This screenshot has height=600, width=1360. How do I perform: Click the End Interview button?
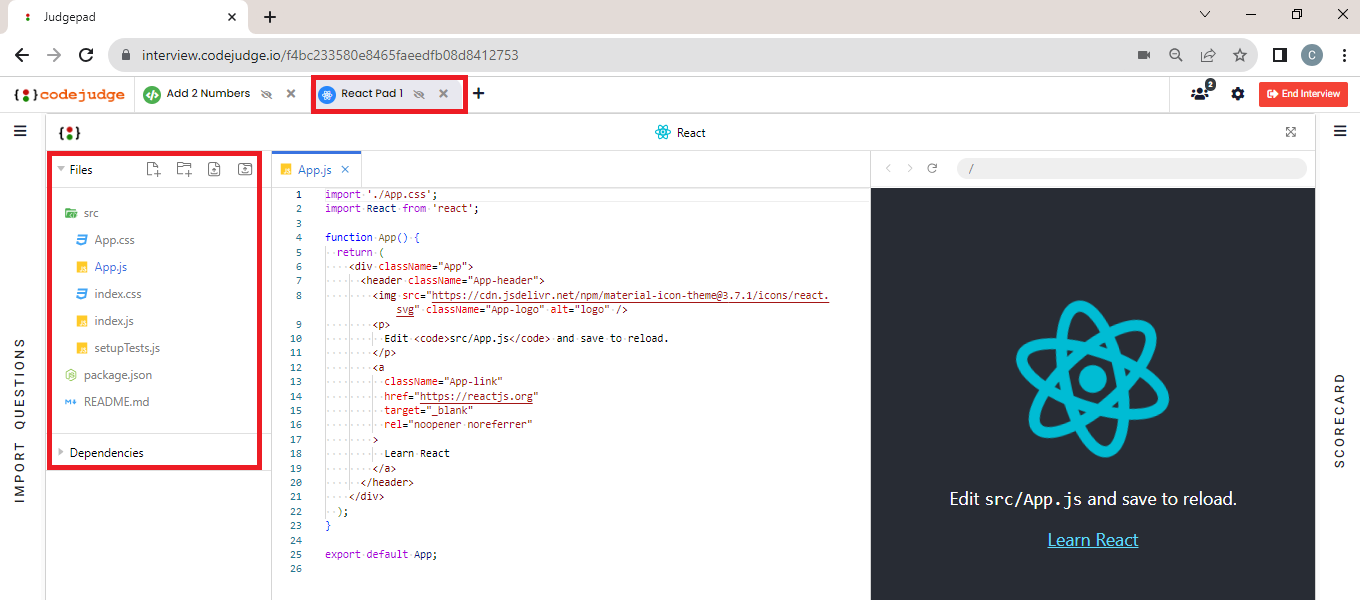click(1303, 93)
